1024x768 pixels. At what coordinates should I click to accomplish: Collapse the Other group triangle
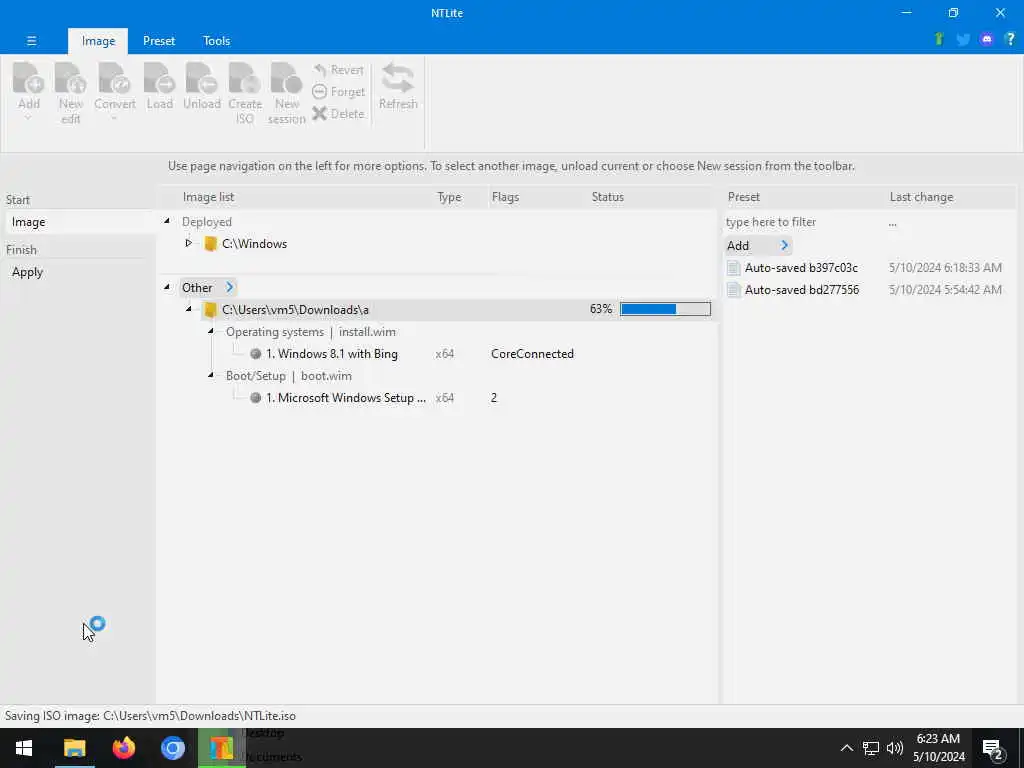[167, 287]
